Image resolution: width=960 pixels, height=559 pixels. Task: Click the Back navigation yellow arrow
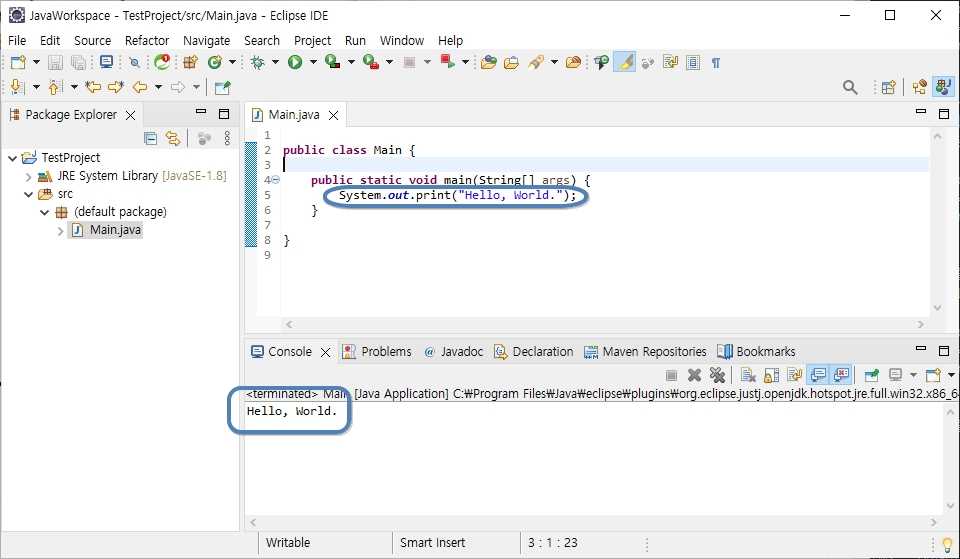coord(140,87)
